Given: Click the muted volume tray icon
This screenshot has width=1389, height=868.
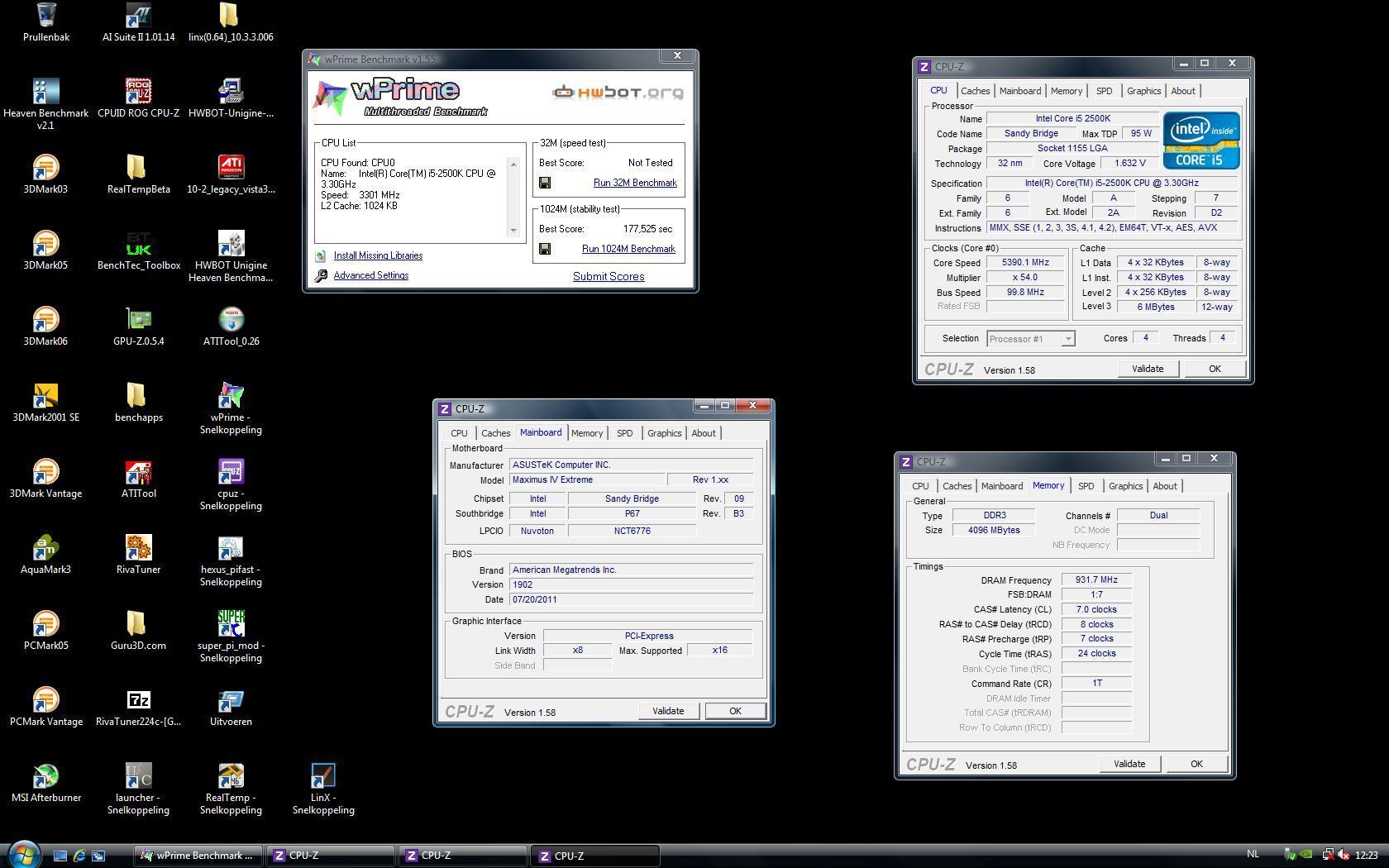Looking at the screenshot, I should coord(1344,855).
